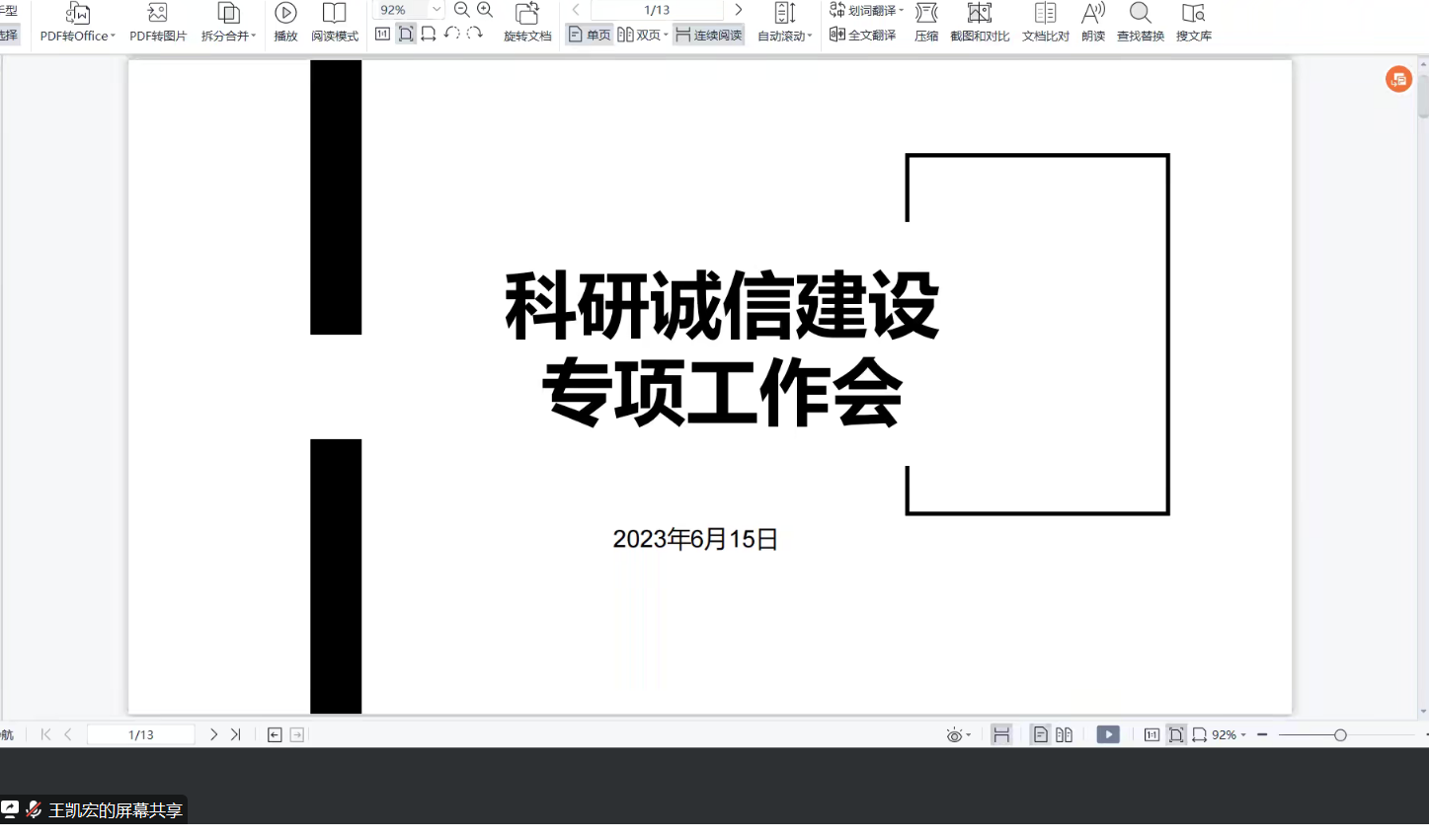
Task: Expand 拆分合并 split-merge dropdown
Action: point(254,36)
